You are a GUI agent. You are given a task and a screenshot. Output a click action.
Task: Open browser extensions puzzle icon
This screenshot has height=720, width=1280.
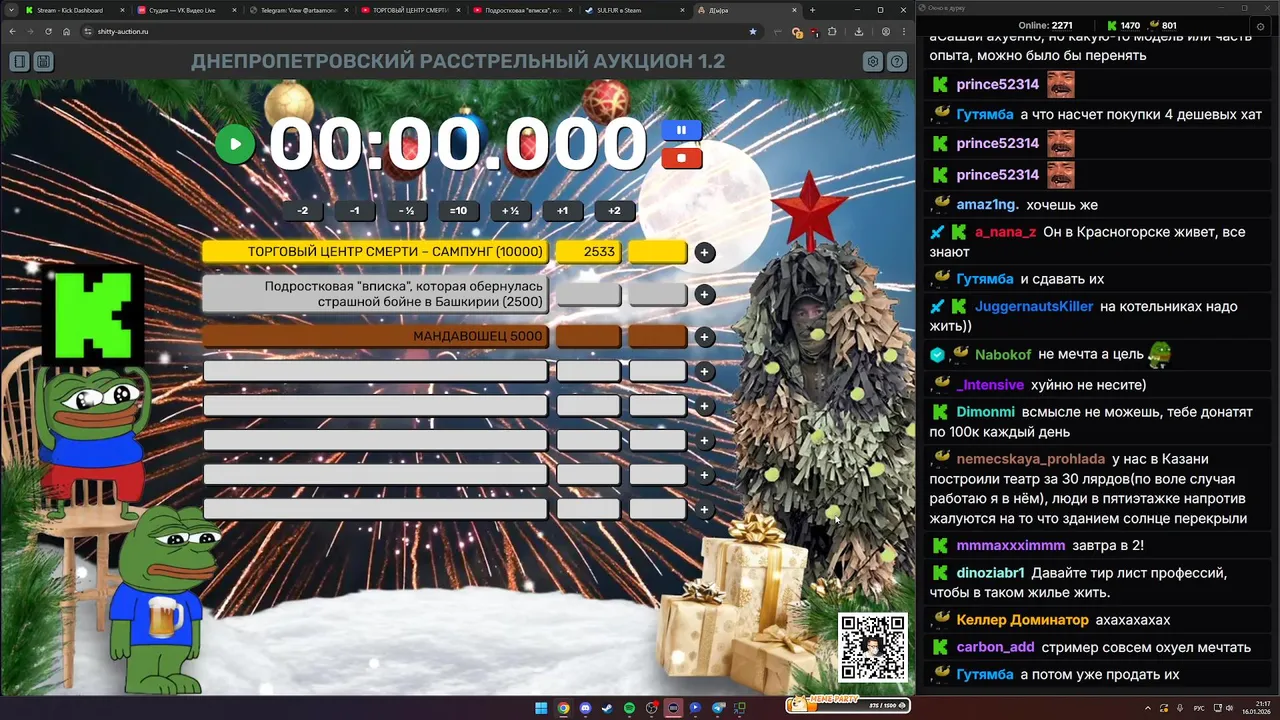click(x=832, y=31)
